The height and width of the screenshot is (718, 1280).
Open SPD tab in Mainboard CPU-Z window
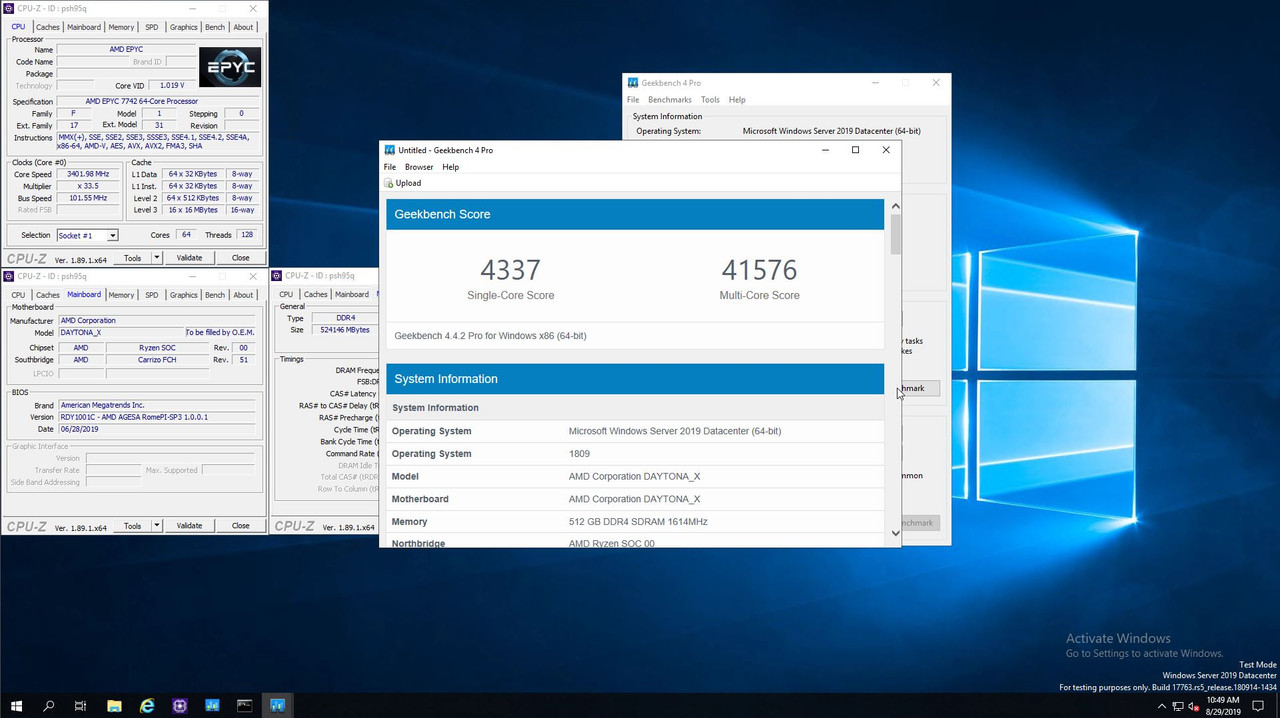tap(152, 295)
